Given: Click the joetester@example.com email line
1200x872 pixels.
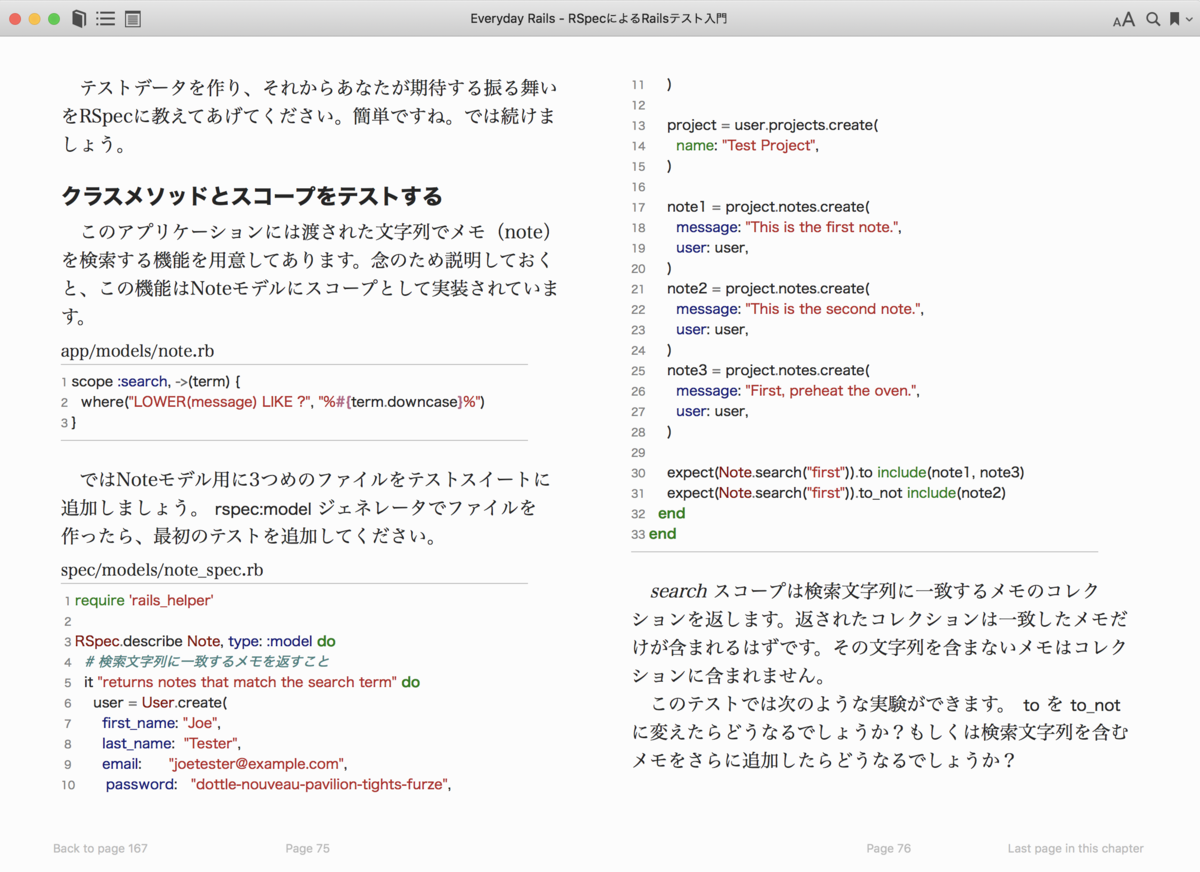Looking at the screenshot, I should (x=224, y=764).
